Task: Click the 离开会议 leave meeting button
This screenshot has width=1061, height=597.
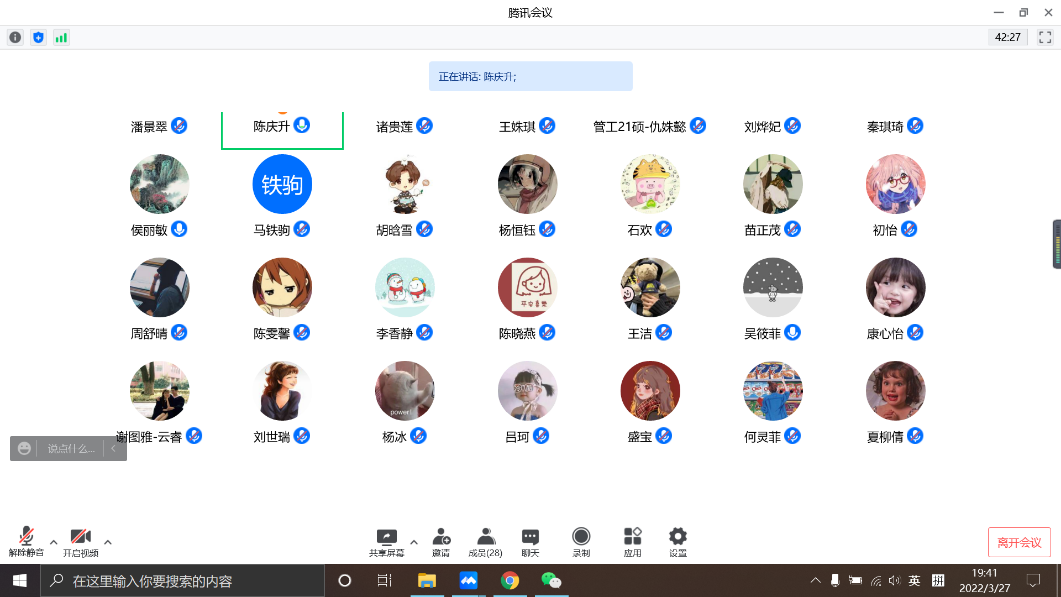Action: pos(1019,543)
